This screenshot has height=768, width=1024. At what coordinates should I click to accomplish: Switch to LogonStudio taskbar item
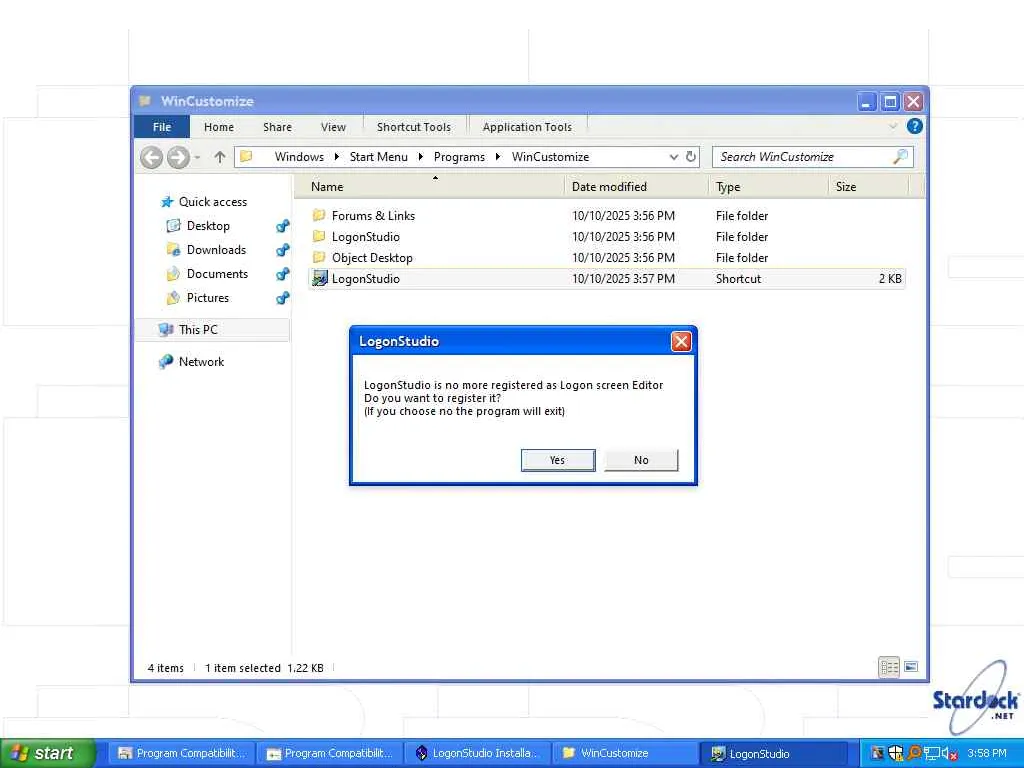click(774, 754)
